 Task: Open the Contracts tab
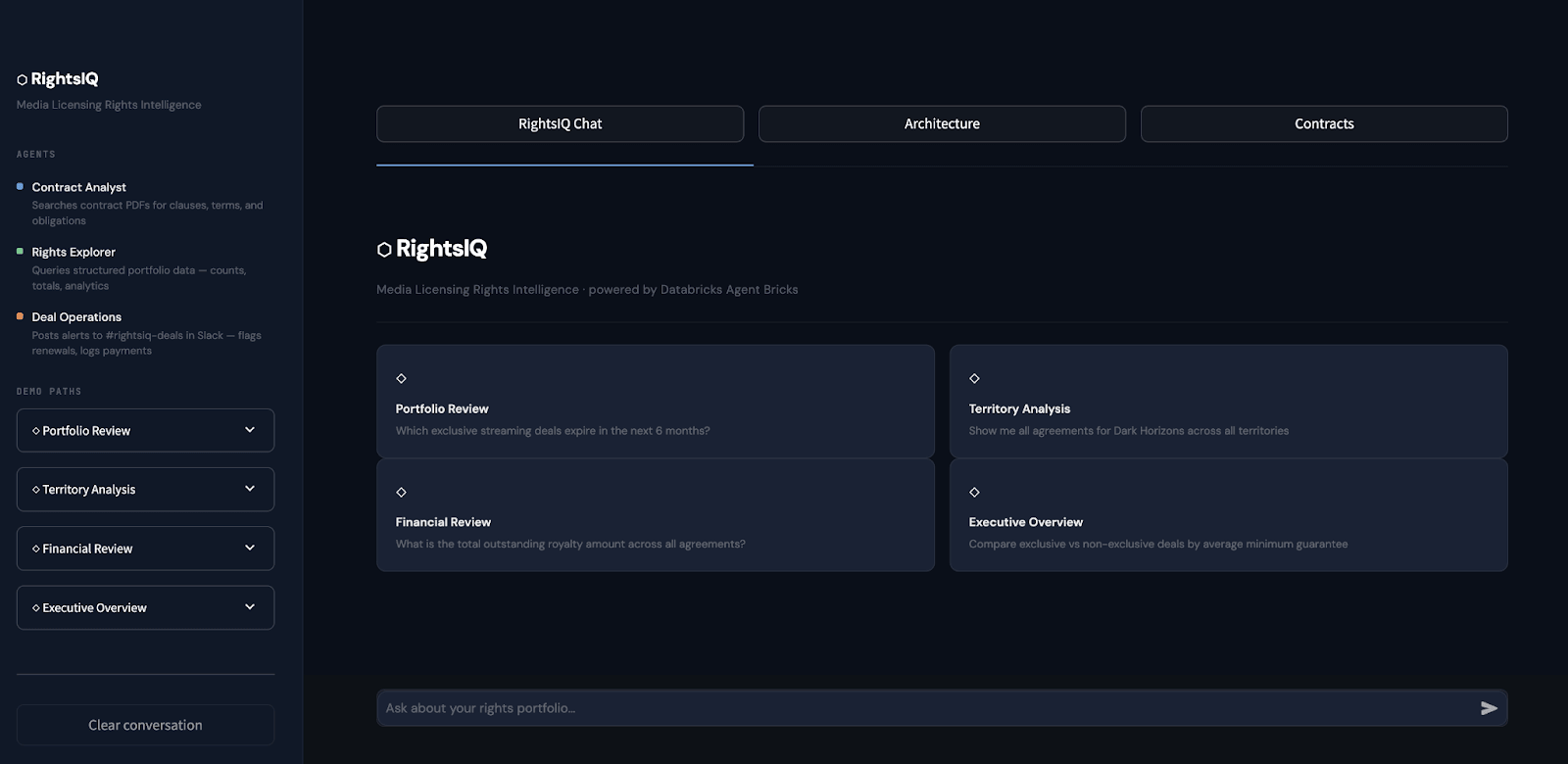pos(1323,124)
